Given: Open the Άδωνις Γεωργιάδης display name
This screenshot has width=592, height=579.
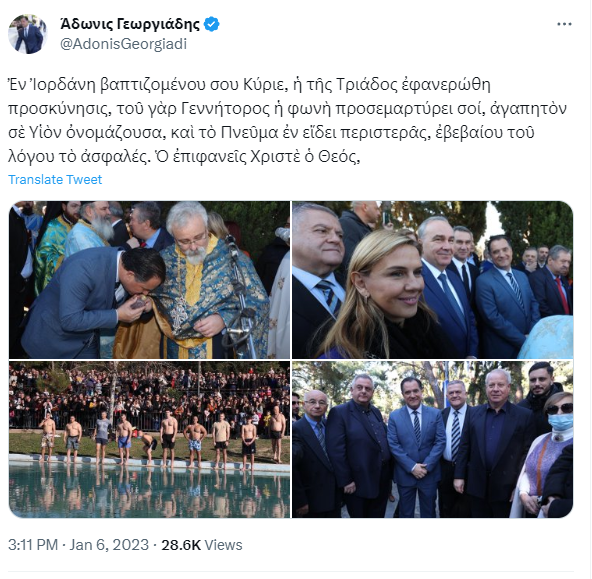Looking at the screenshot, I should point(130,24).
